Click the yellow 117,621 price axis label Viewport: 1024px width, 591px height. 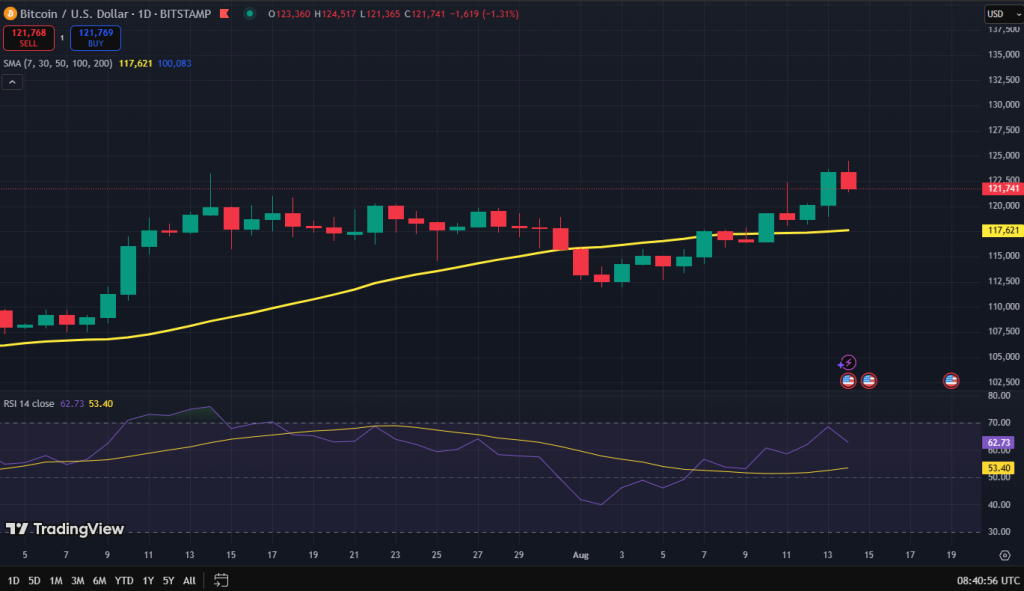pos(1002,231)
